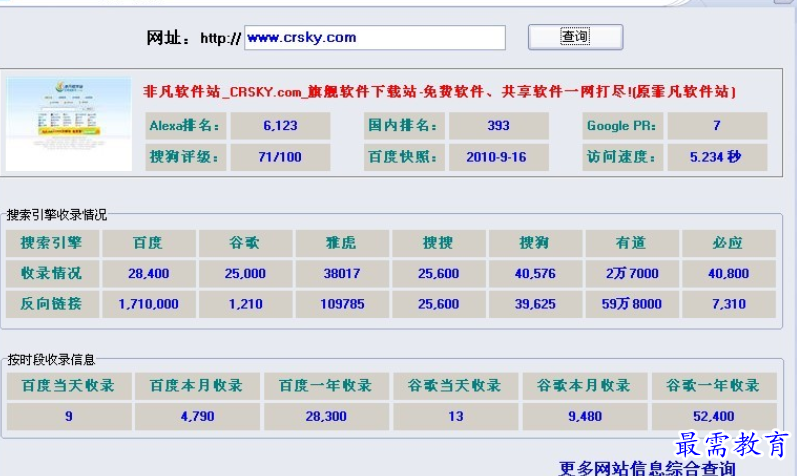Select the 国内排名 value 393
This screenshot has width=797, height=476.
point(498,126)
